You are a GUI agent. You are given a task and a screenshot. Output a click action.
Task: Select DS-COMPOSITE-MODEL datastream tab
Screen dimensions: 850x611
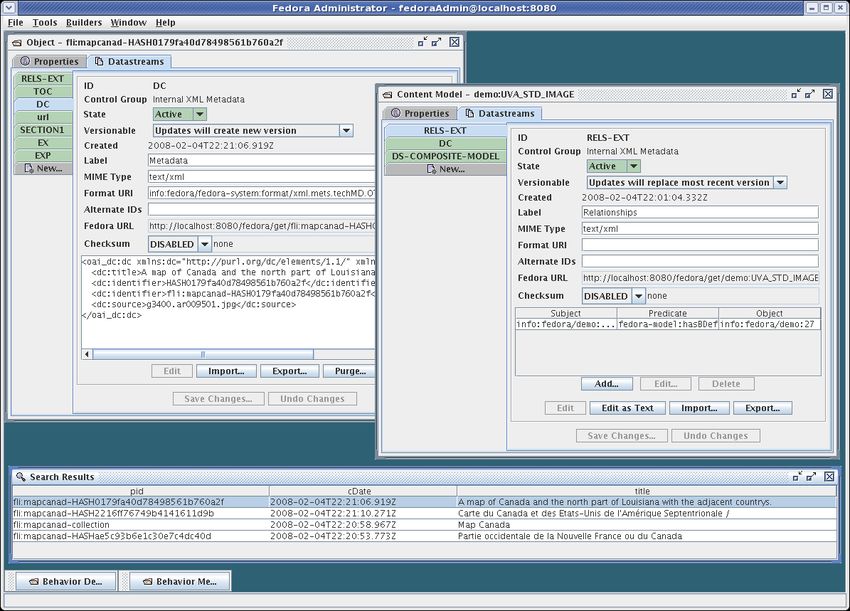[x=445, y=156]
